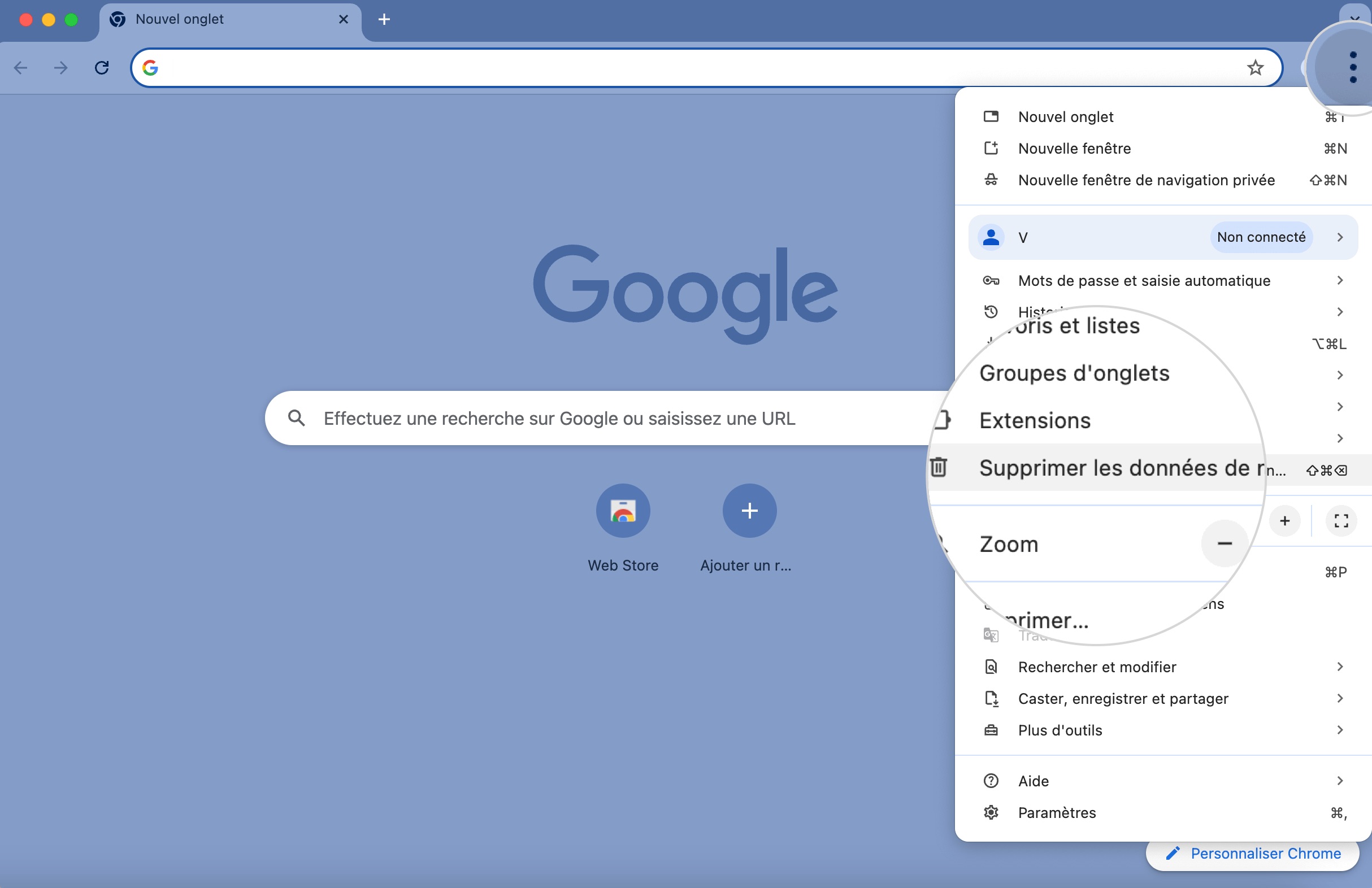Image resolution: width=1372 pixels, height=888 pixels.
Task: Open the Aide menu entry
Action: point(1163,781)
